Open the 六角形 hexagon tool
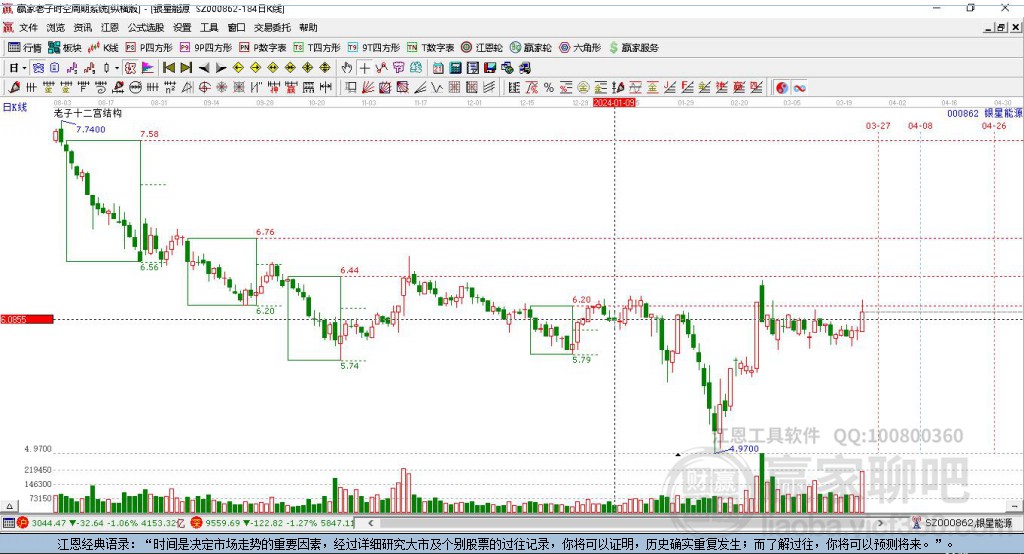 (x=580, y=48)
